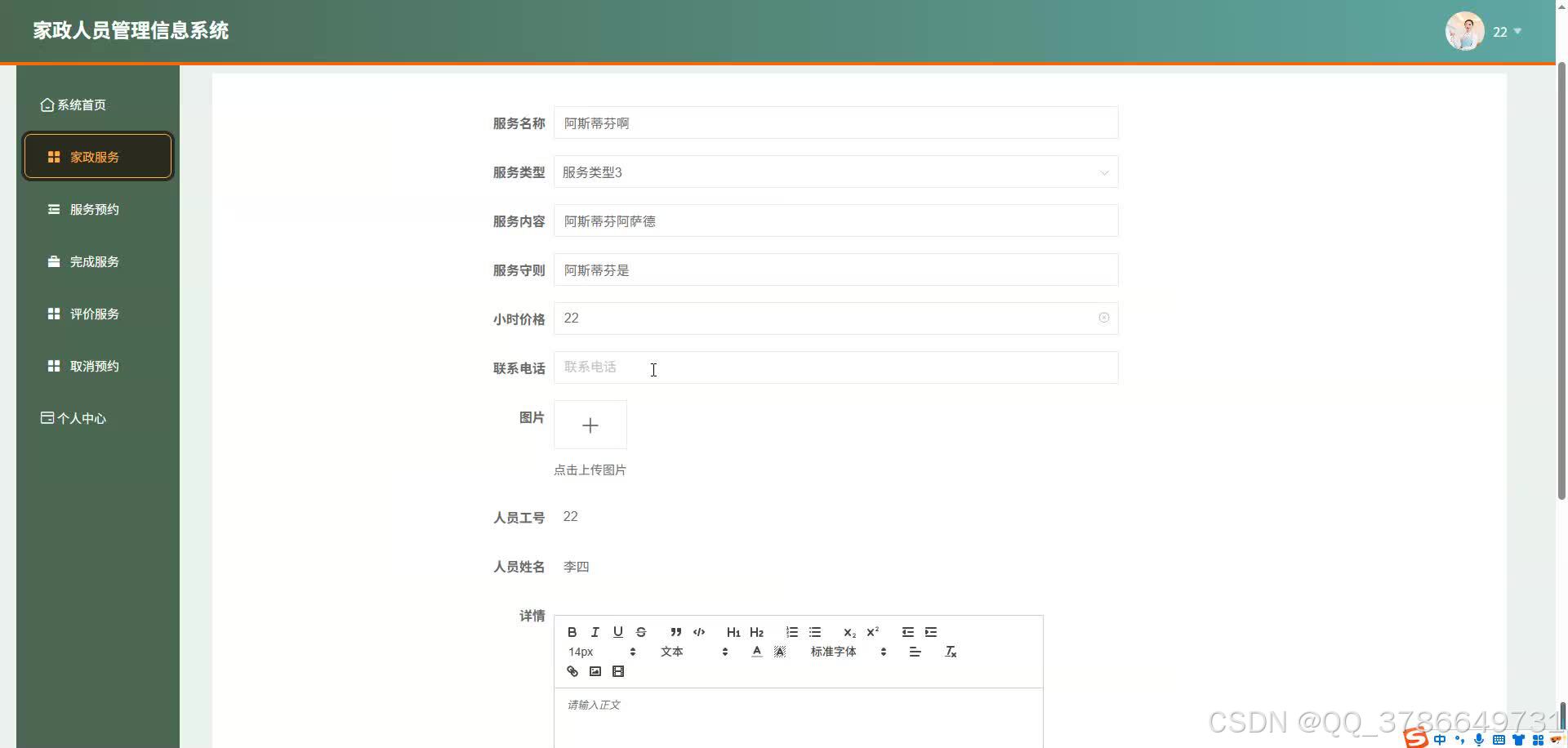Apply italic formatting in the detail editor
The image size is (1568, 748).
(x=595, y=631)
